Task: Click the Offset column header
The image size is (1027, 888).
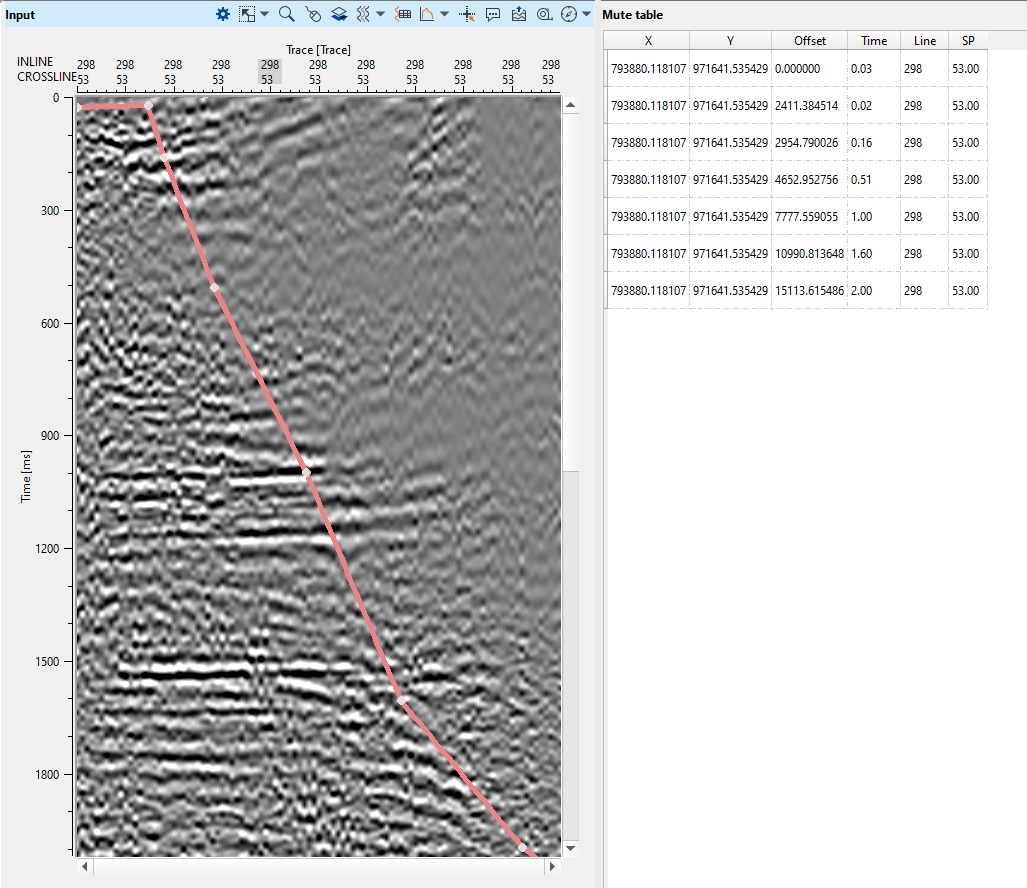Action: click(x=809, y=41)
